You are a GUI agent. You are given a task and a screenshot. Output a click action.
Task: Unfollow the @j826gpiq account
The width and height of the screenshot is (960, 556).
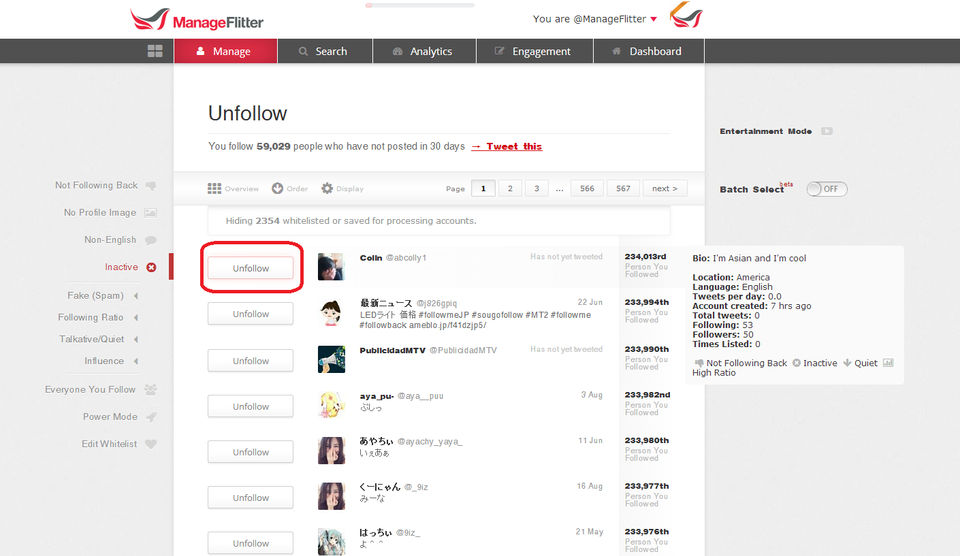click(x=250, y=314)
